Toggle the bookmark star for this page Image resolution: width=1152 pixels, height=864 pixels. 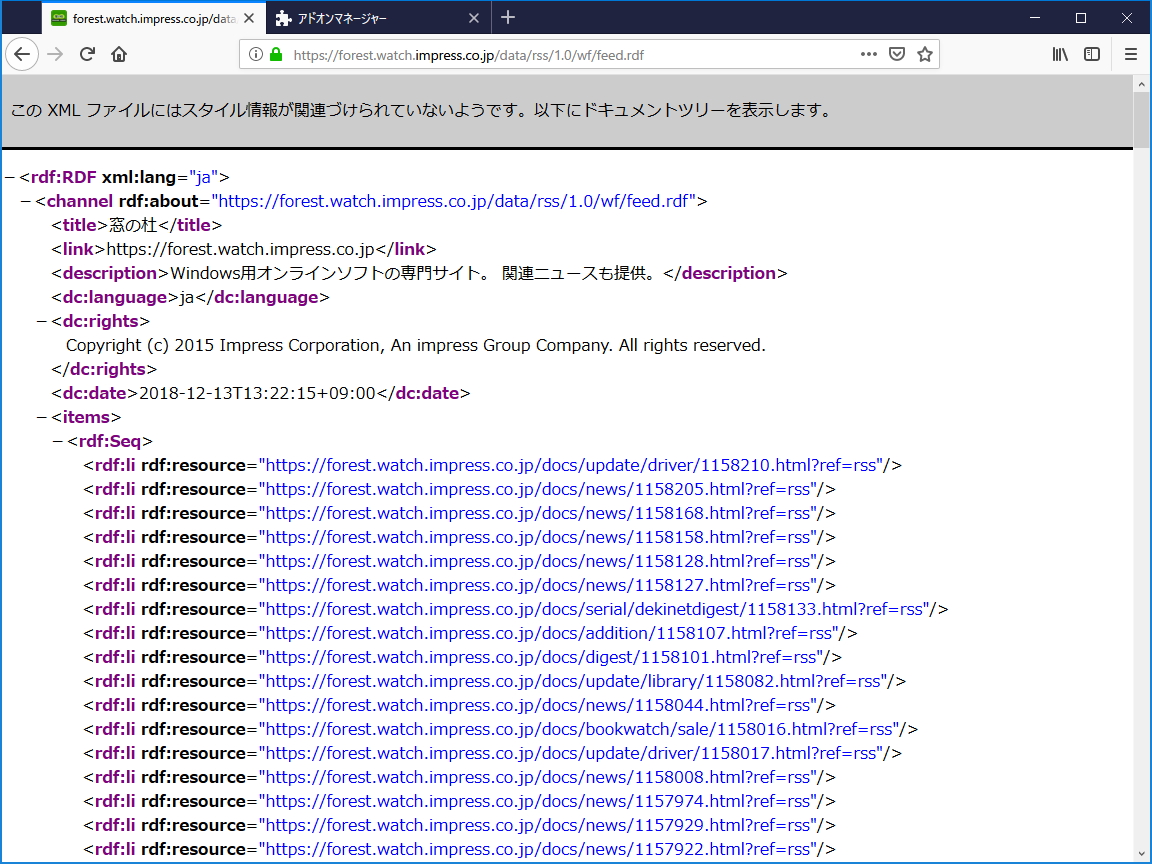tap(924, 56)
